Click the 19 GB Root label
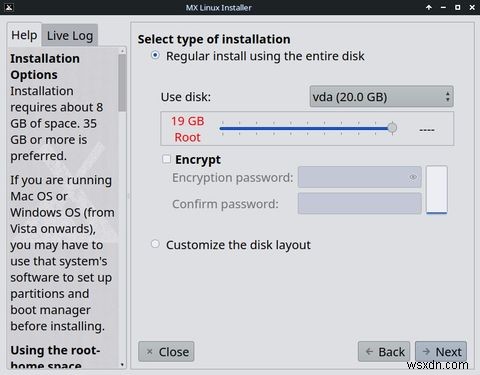Screen dimensions: 480x375 tap(188, 129)
